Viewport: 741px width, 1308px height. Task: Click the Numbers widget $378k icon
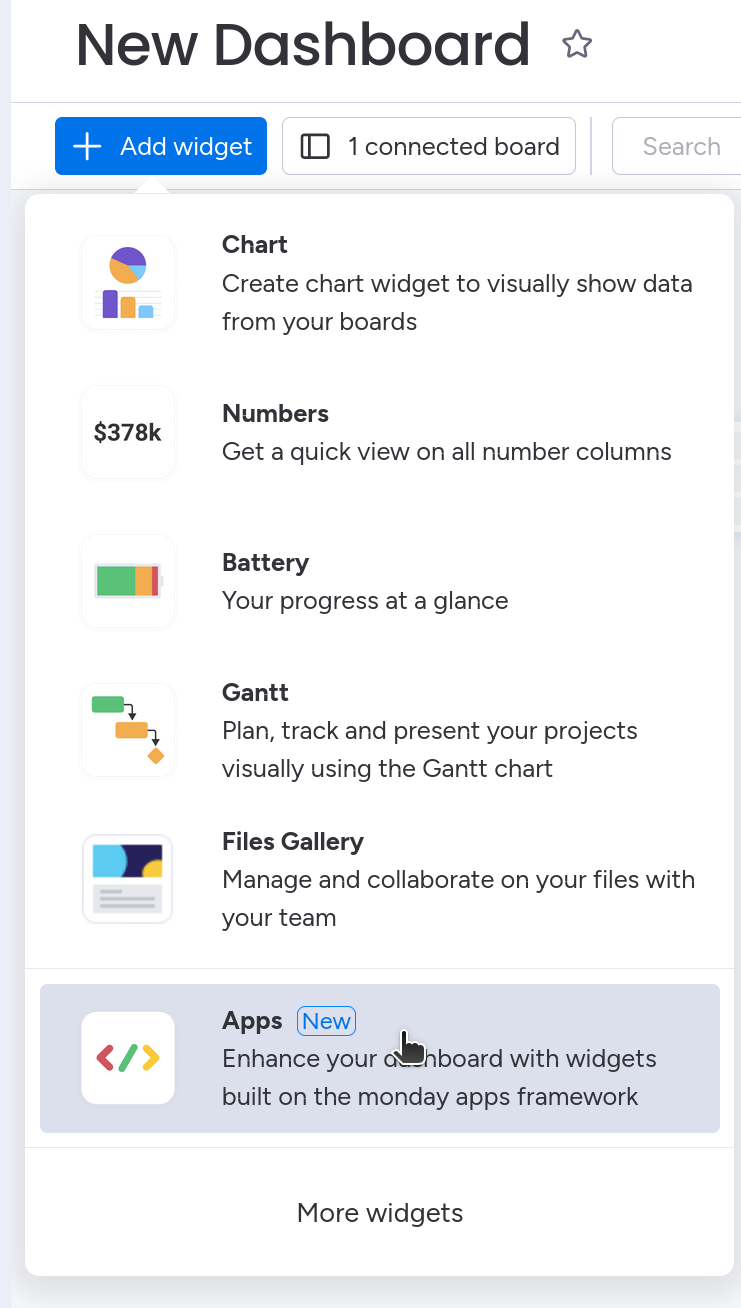tap(128, 432)
